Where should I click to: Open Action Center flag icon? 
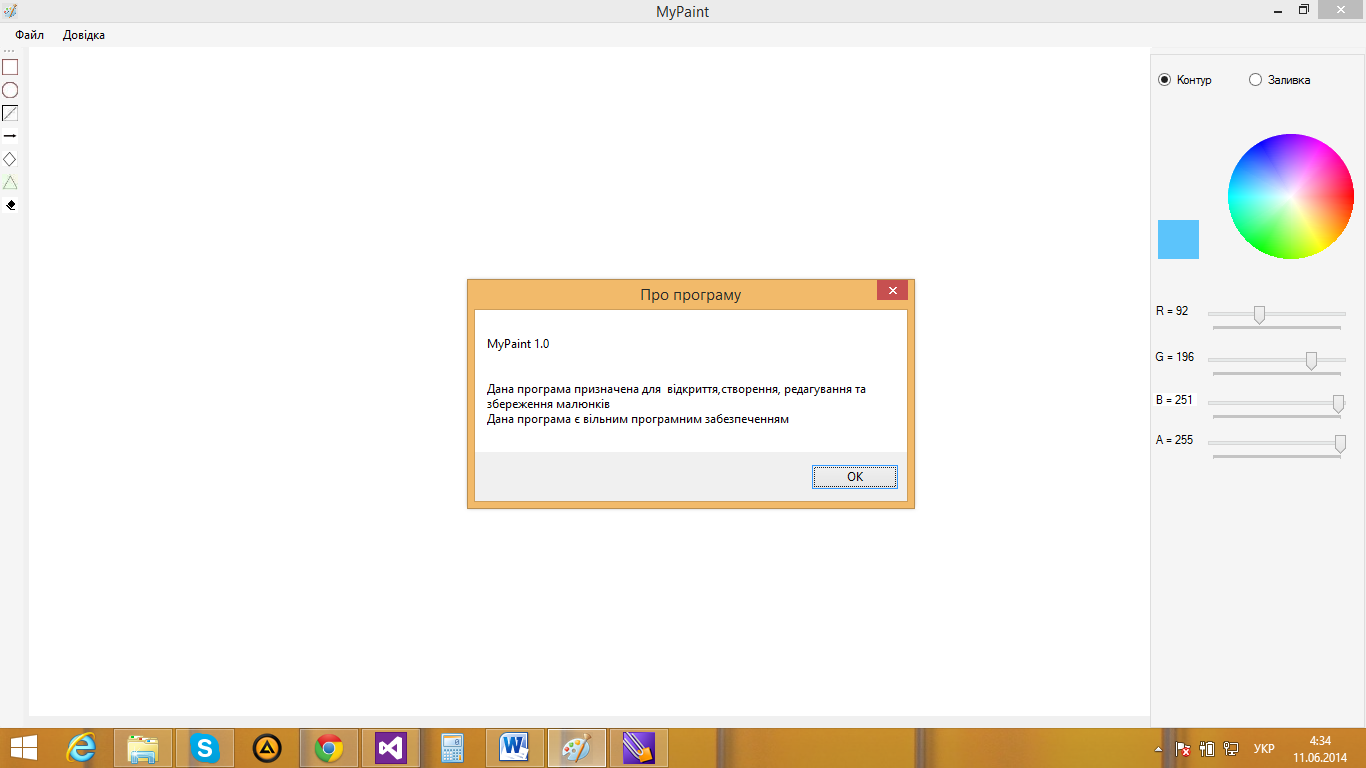click(1182, 748)
